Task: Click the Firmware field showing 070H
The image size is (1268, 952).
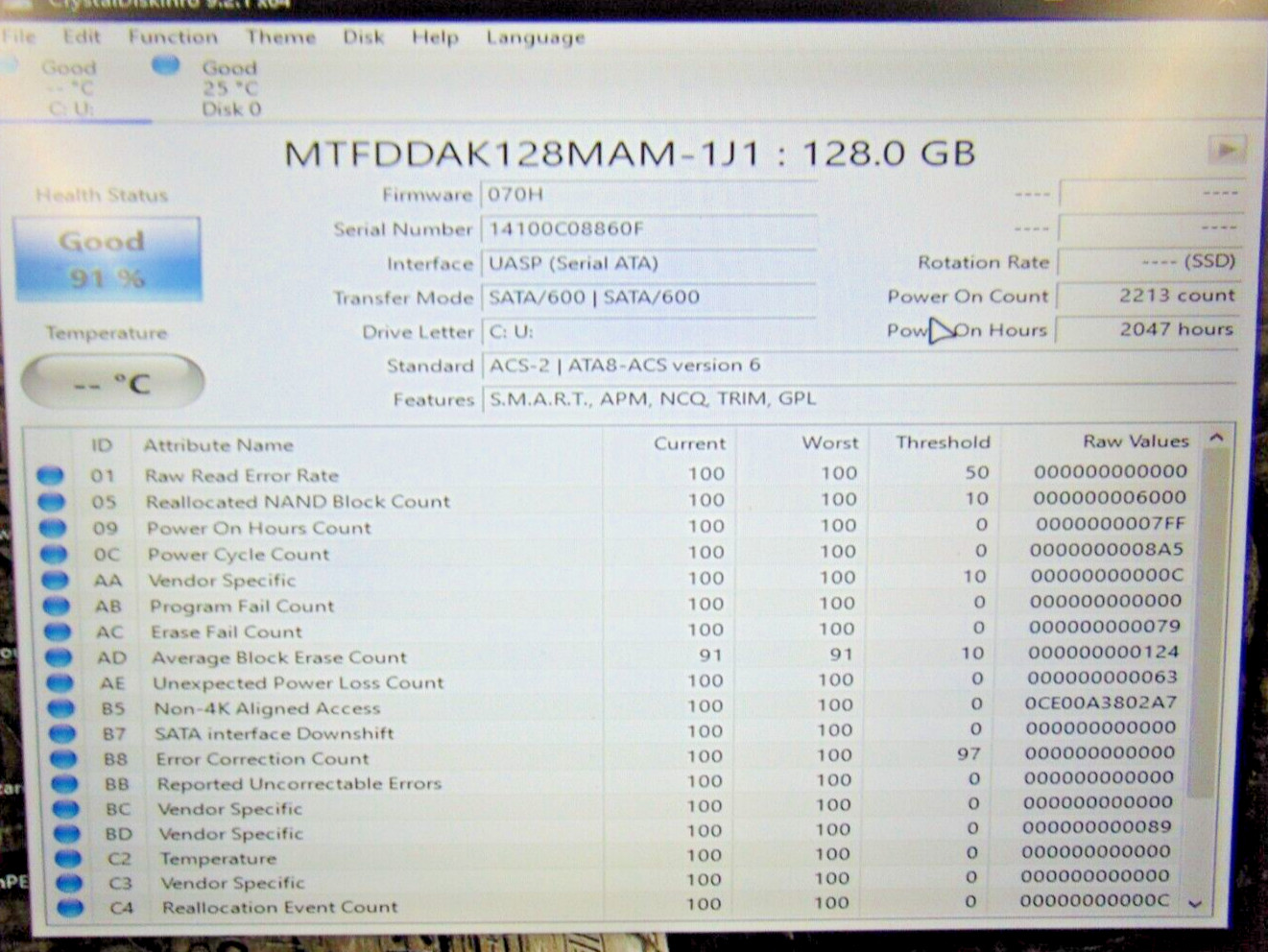Action: [x=649, y=195]
